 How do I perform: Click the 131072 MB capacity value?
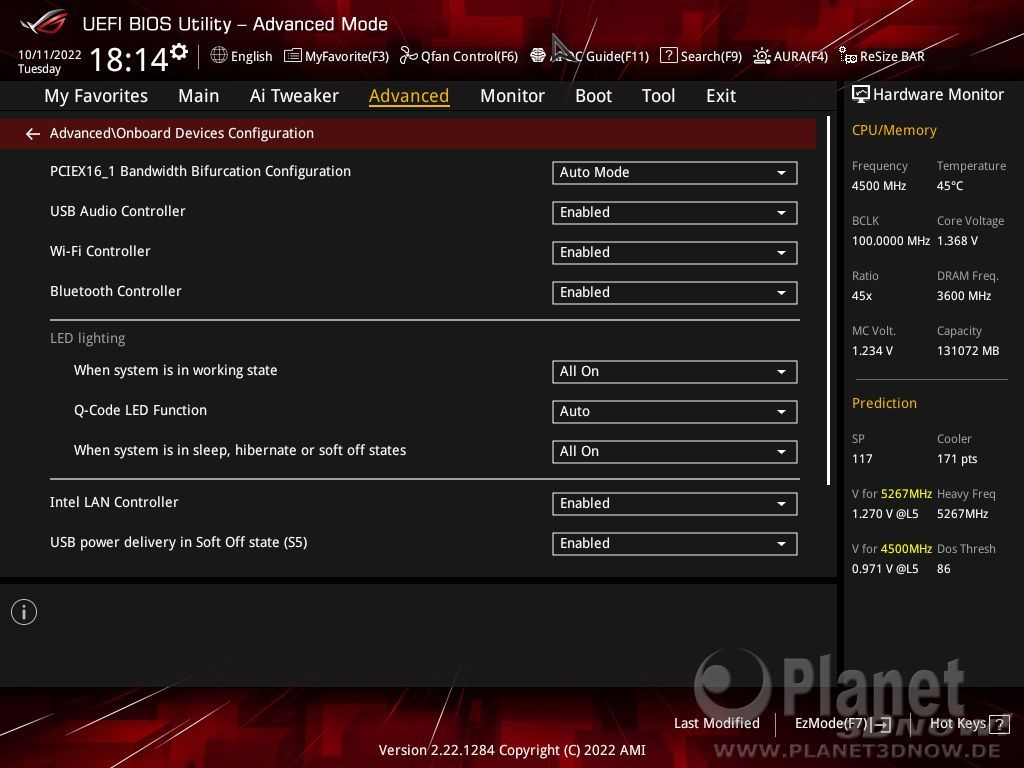tap(968, 351)
